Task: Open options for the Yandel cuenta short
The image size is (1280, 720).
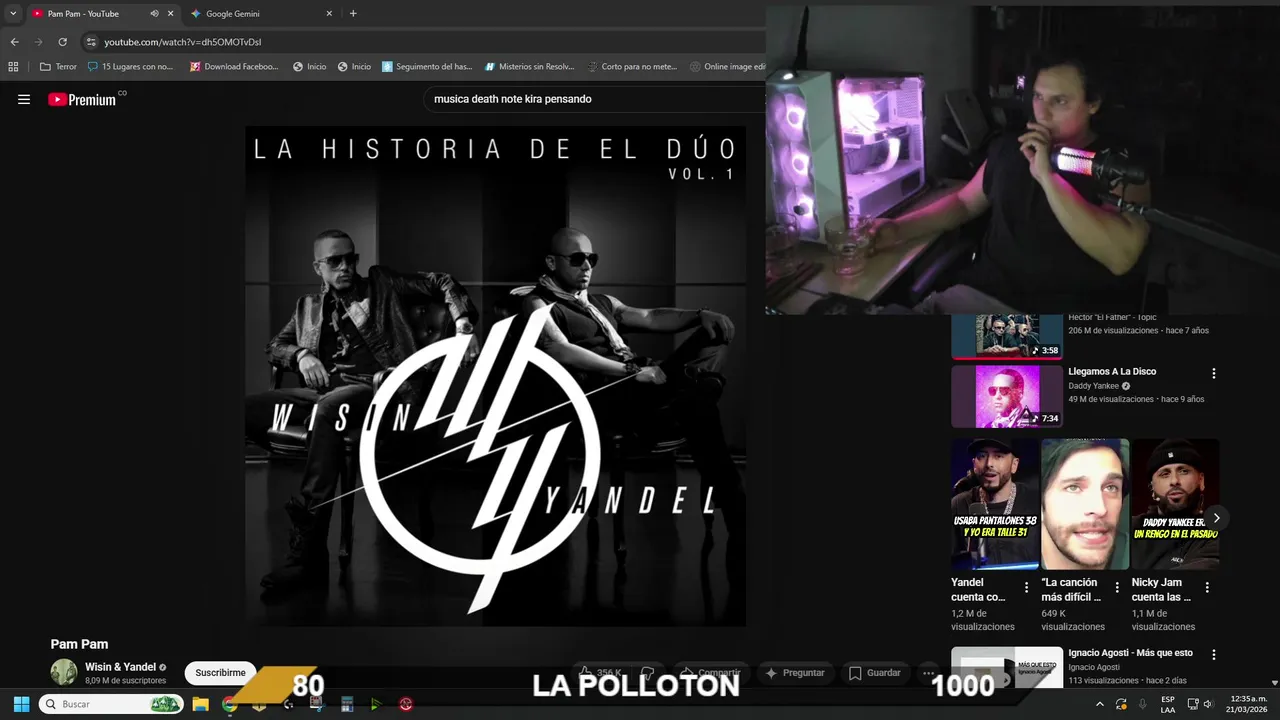Action: coord(1026,588)
